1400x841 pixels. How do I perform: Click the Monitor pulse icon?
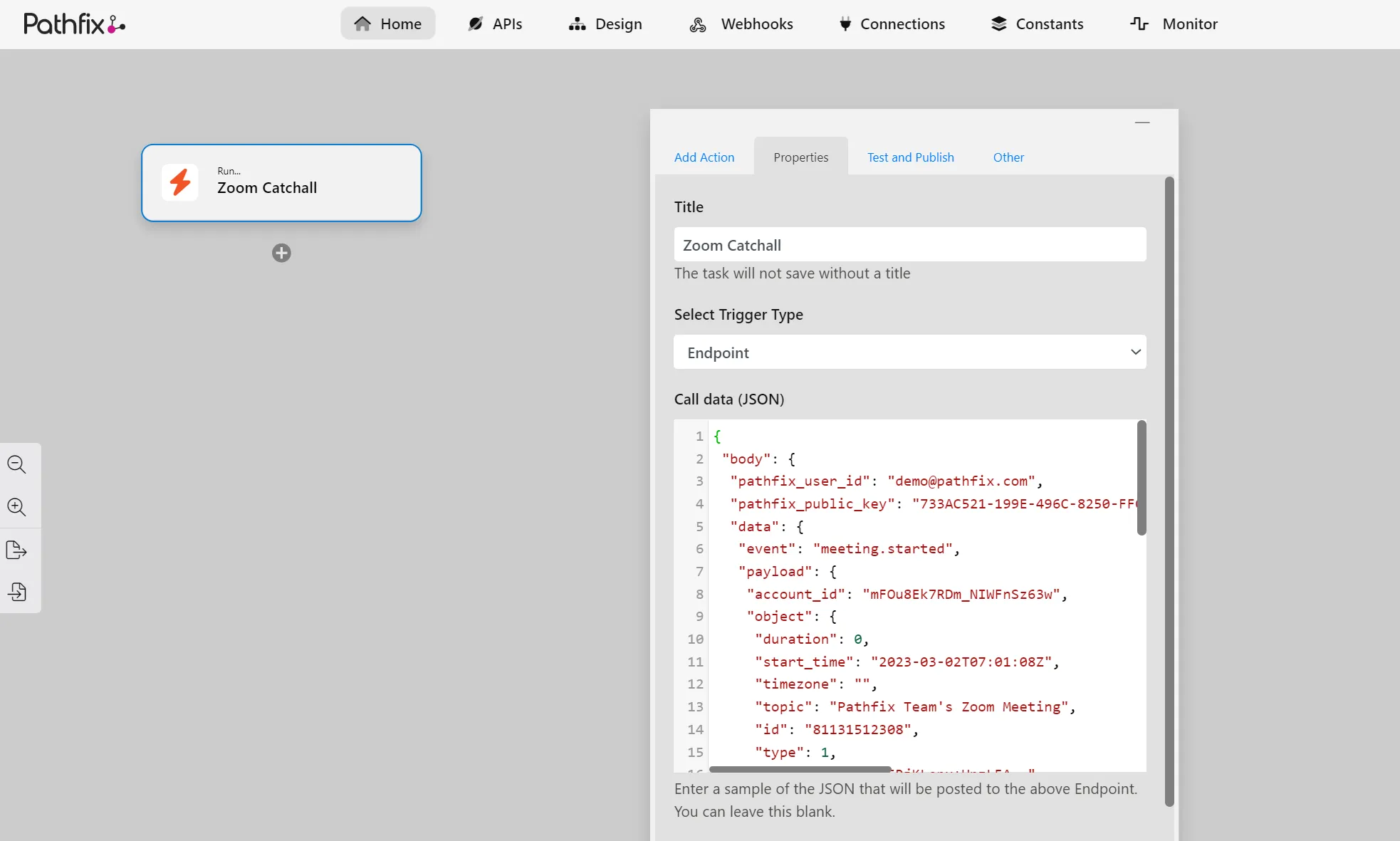tap(1139, 24)
